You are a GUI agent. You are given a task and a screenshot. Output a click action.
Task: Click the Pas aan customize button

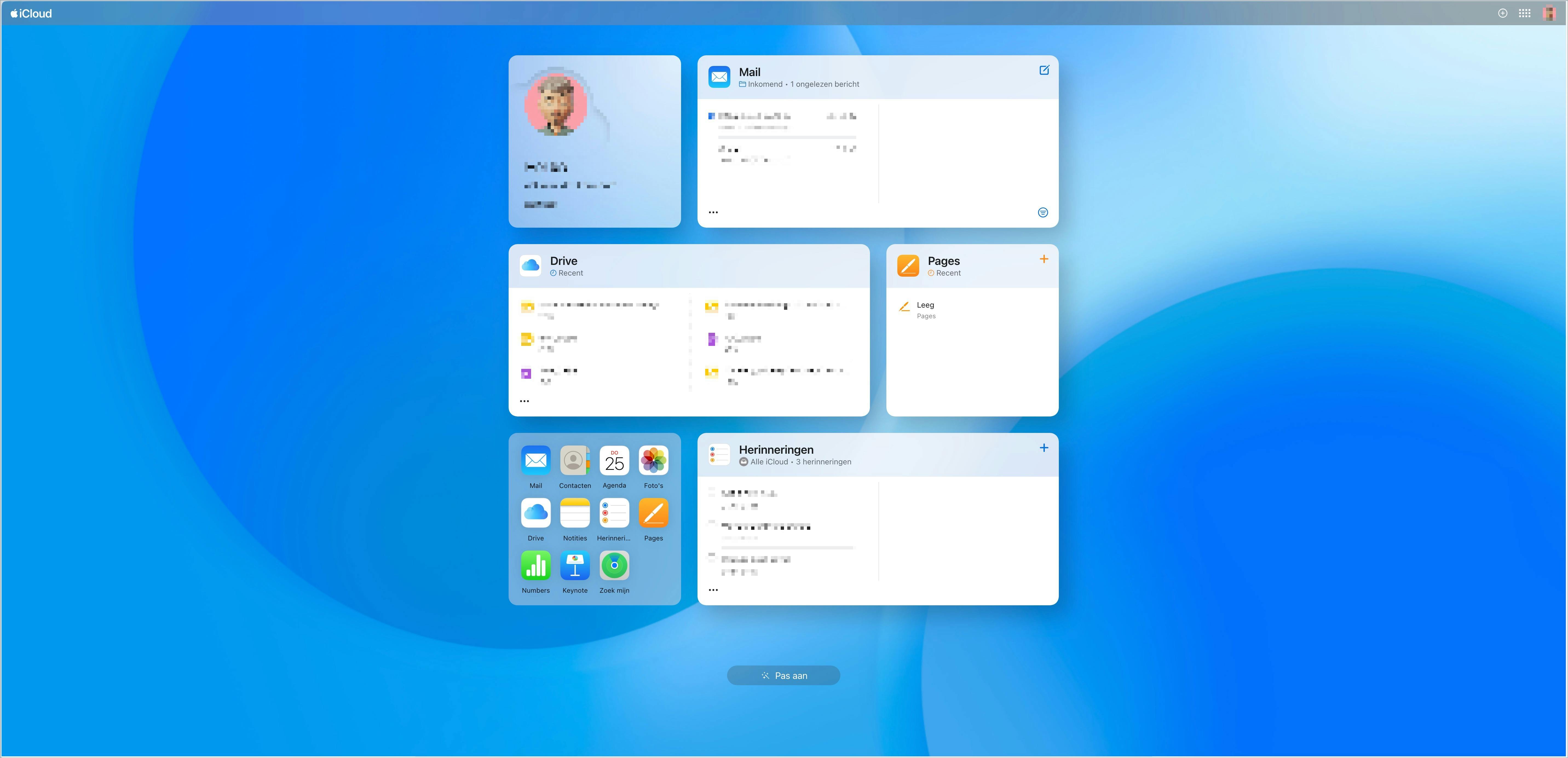[783, 675]
